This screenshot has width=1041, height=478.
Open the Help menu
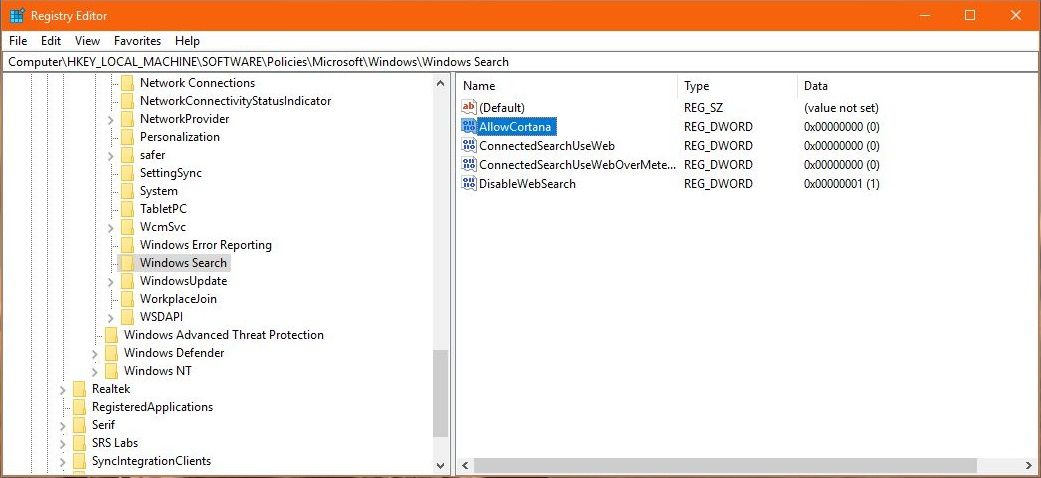[x=187, y=41]
